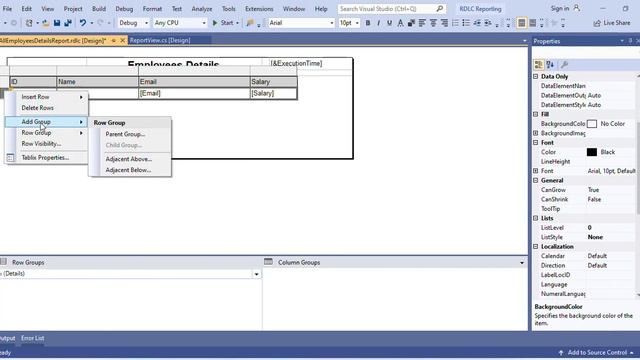
Task: Align text right
Action: pyautogui.click(x=444, y=23)
